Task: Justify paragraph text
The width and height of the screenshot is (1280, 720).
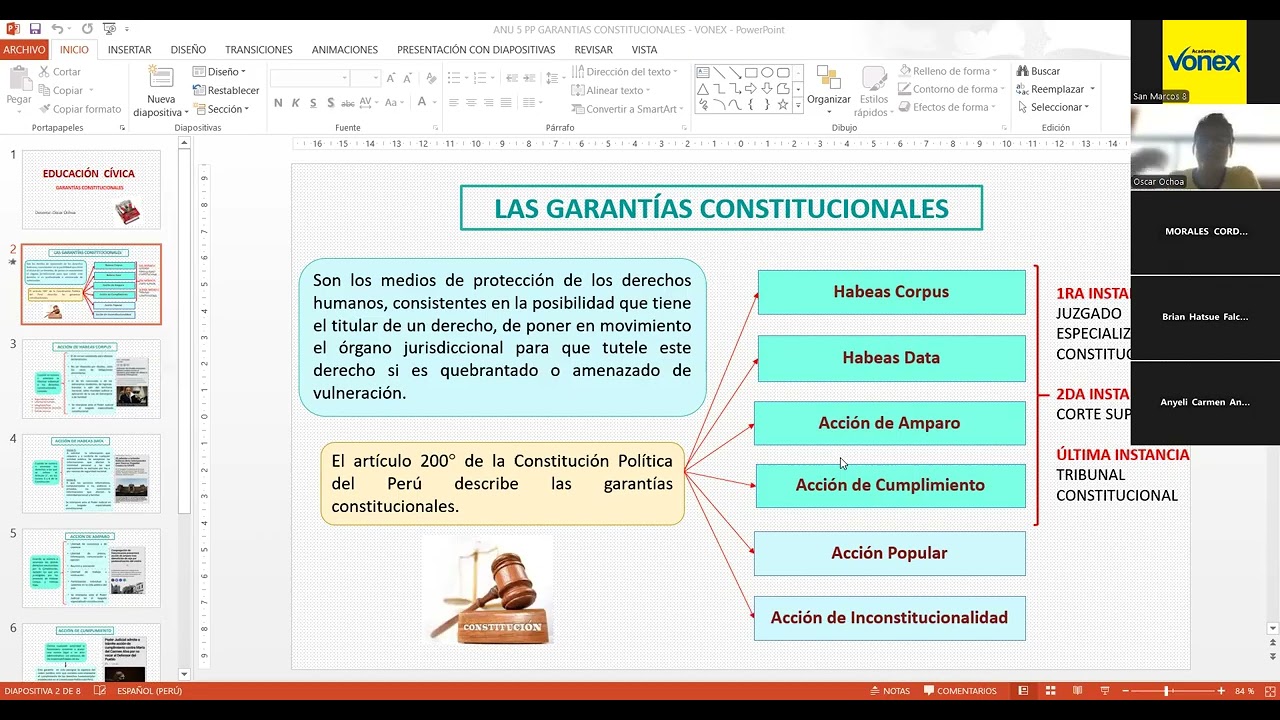Action: (x=505, y=102)
